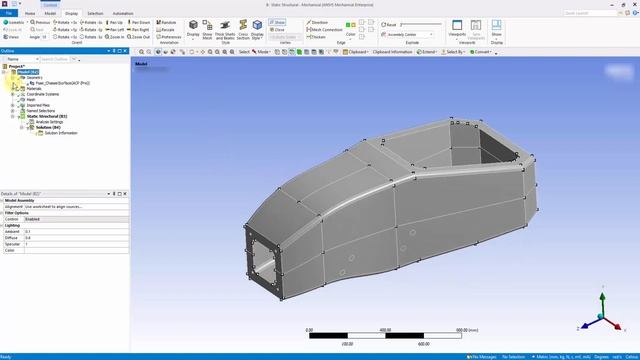Select Analysis Settings in the Outline tree

coord(49,122)
